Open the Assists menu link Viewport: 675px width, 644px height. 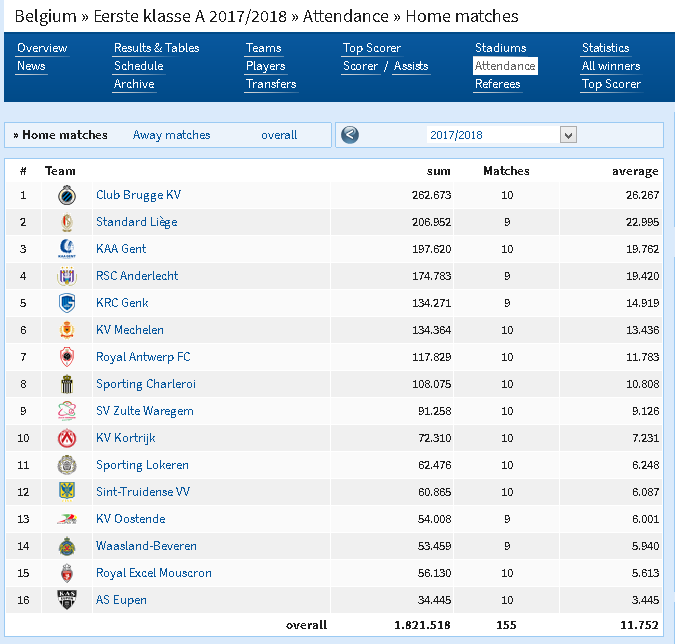[x=411, y=66]
